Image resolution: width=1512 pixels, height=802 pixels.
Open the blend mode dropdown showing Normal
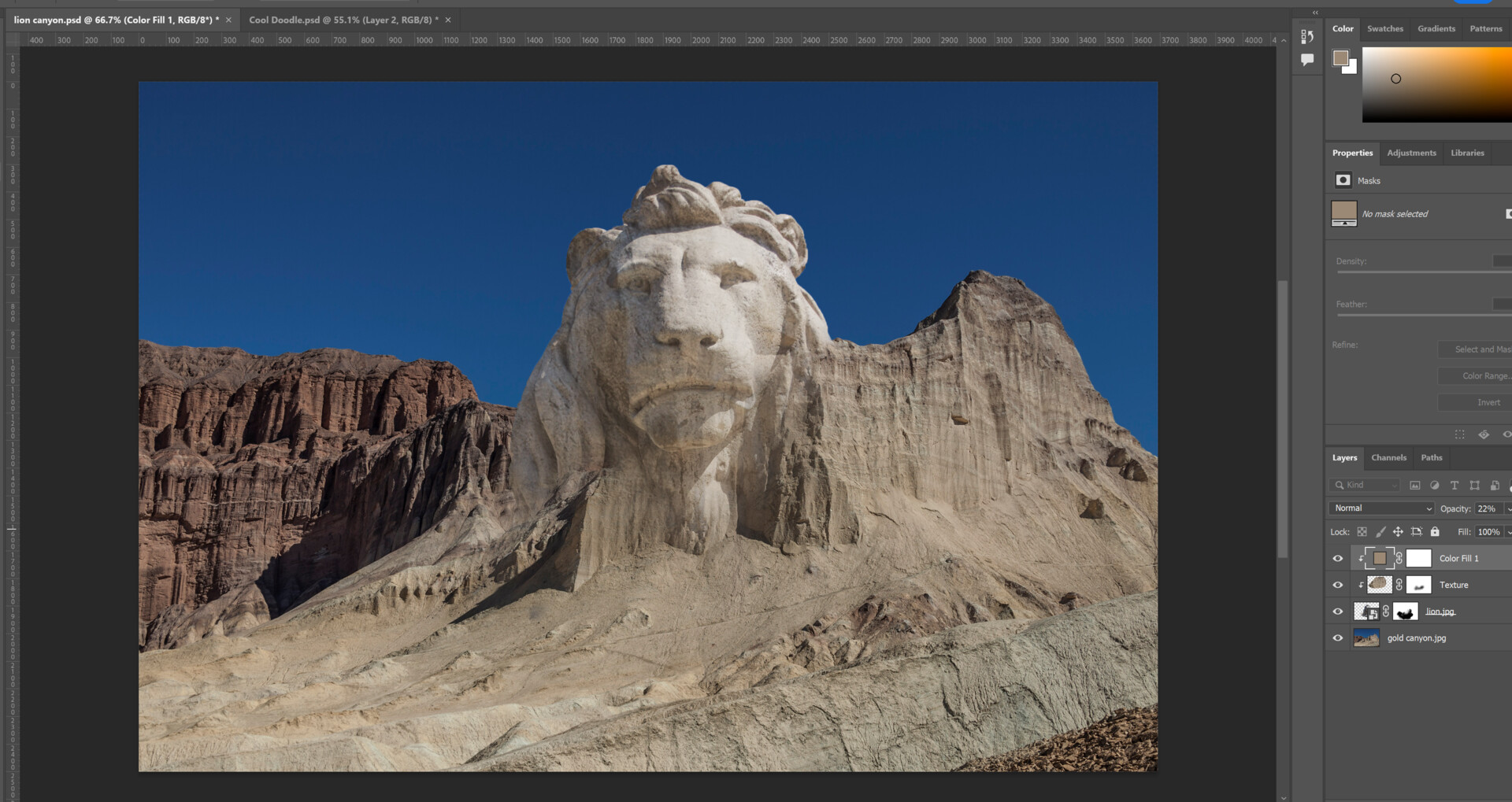tap(1380, 508)
